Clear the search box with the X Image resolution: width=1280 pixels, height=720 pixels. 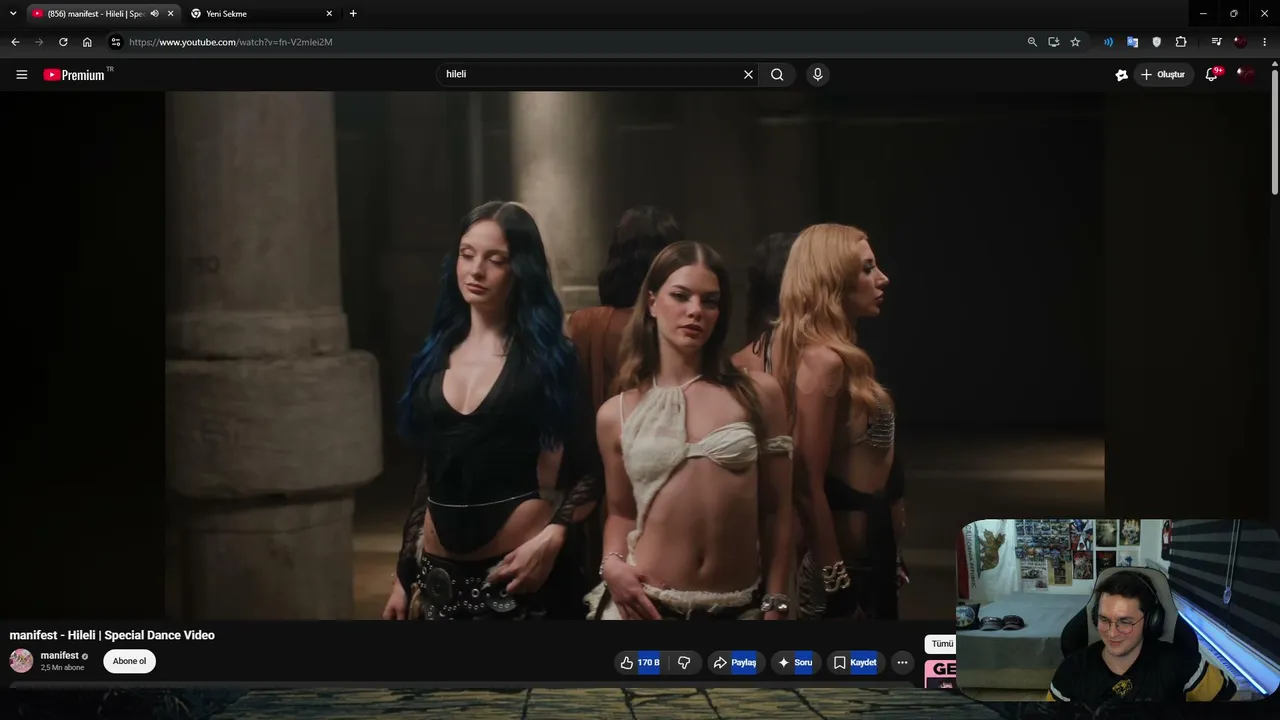[748, 74]
